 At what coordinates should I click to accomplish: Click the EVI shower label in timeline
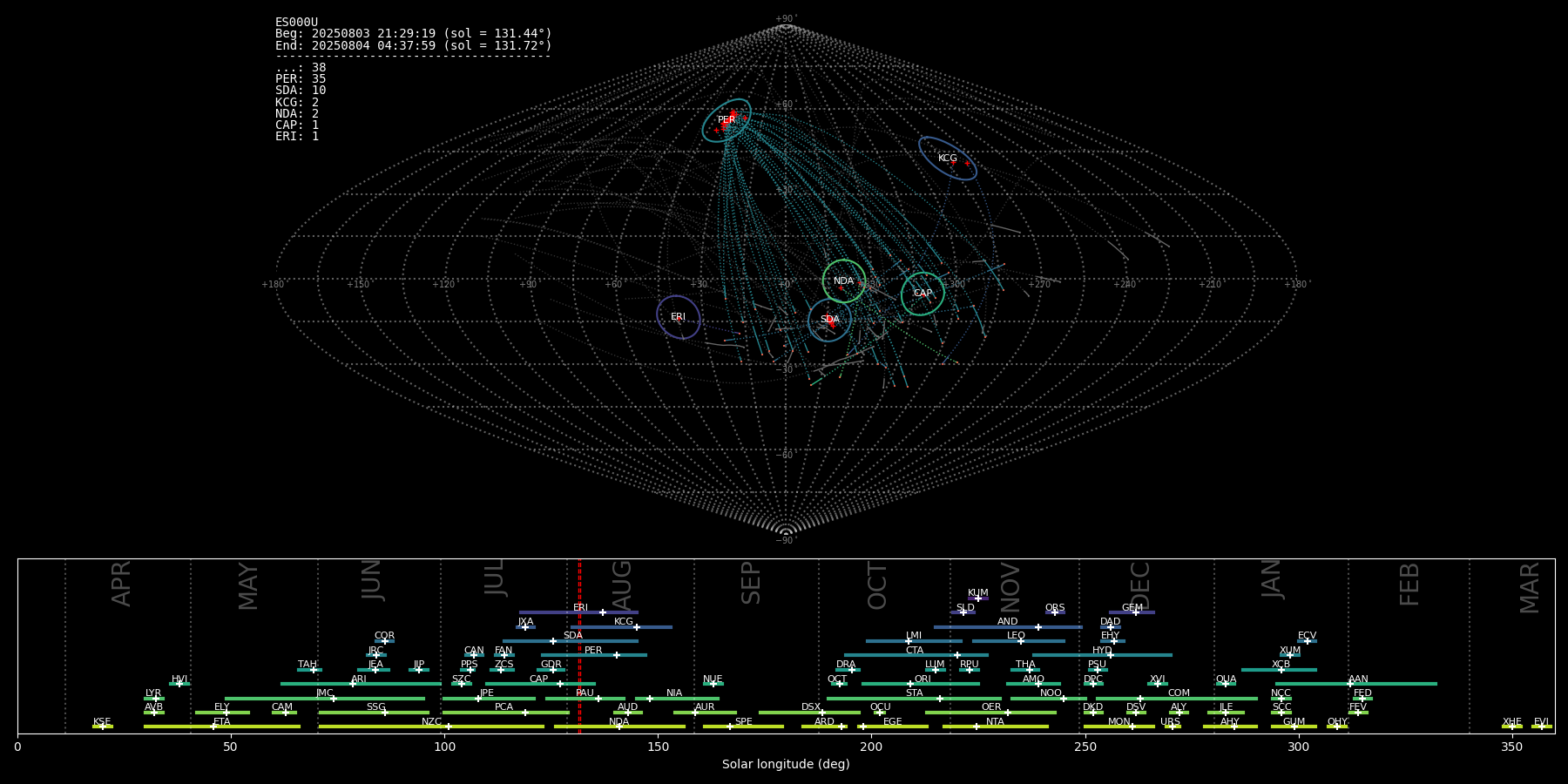click(x=1541, y=722)
